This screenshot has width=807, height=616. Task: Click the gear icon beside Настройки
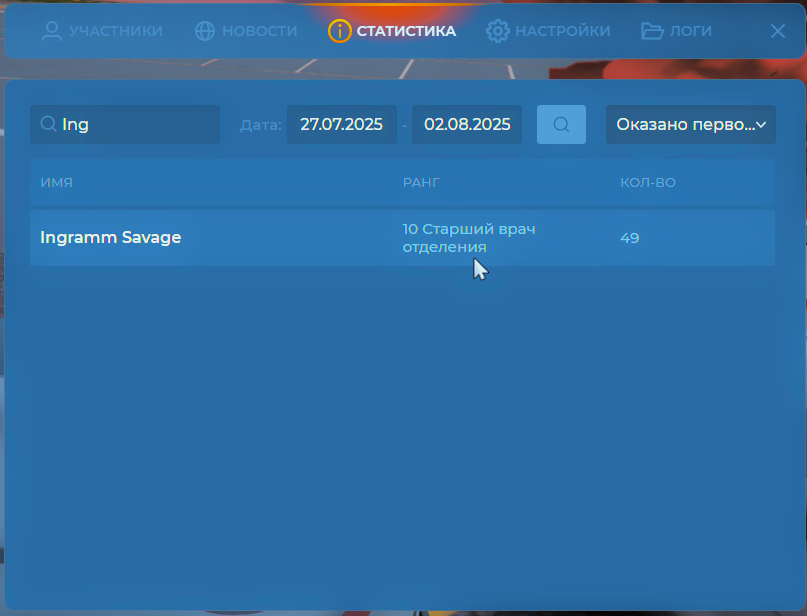pos(497,31)
